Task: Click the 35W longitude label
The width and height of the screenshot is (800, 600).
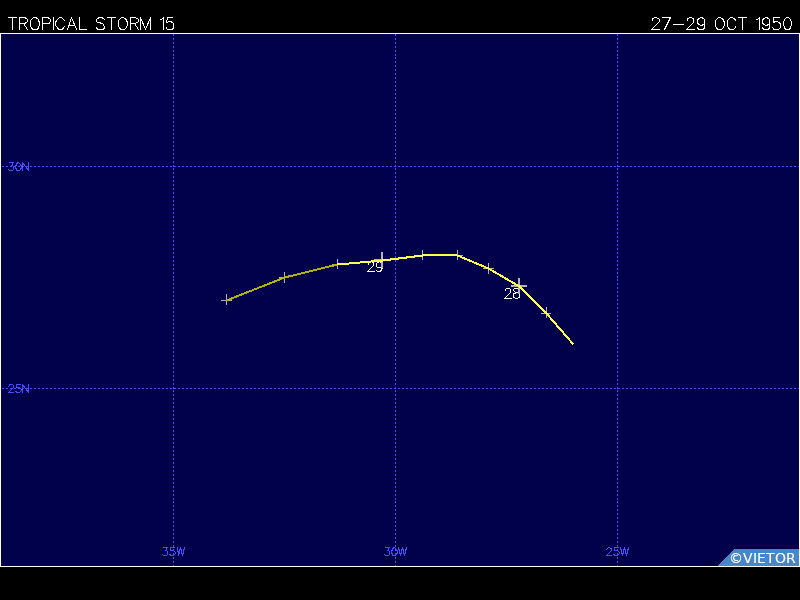Action: coord(173,552)
